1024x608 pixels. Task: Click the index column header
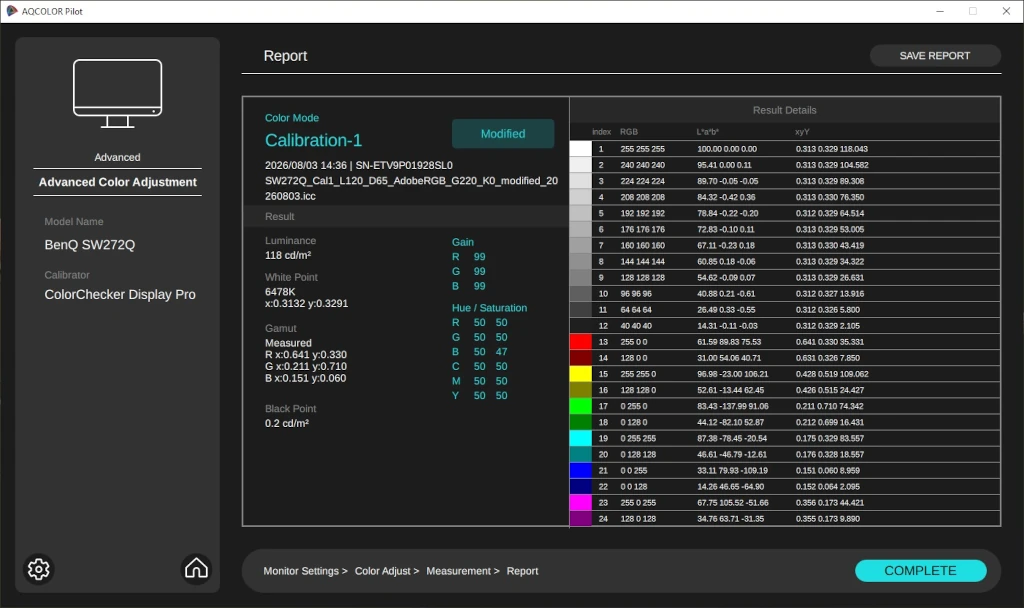click(x=601, y=132)
